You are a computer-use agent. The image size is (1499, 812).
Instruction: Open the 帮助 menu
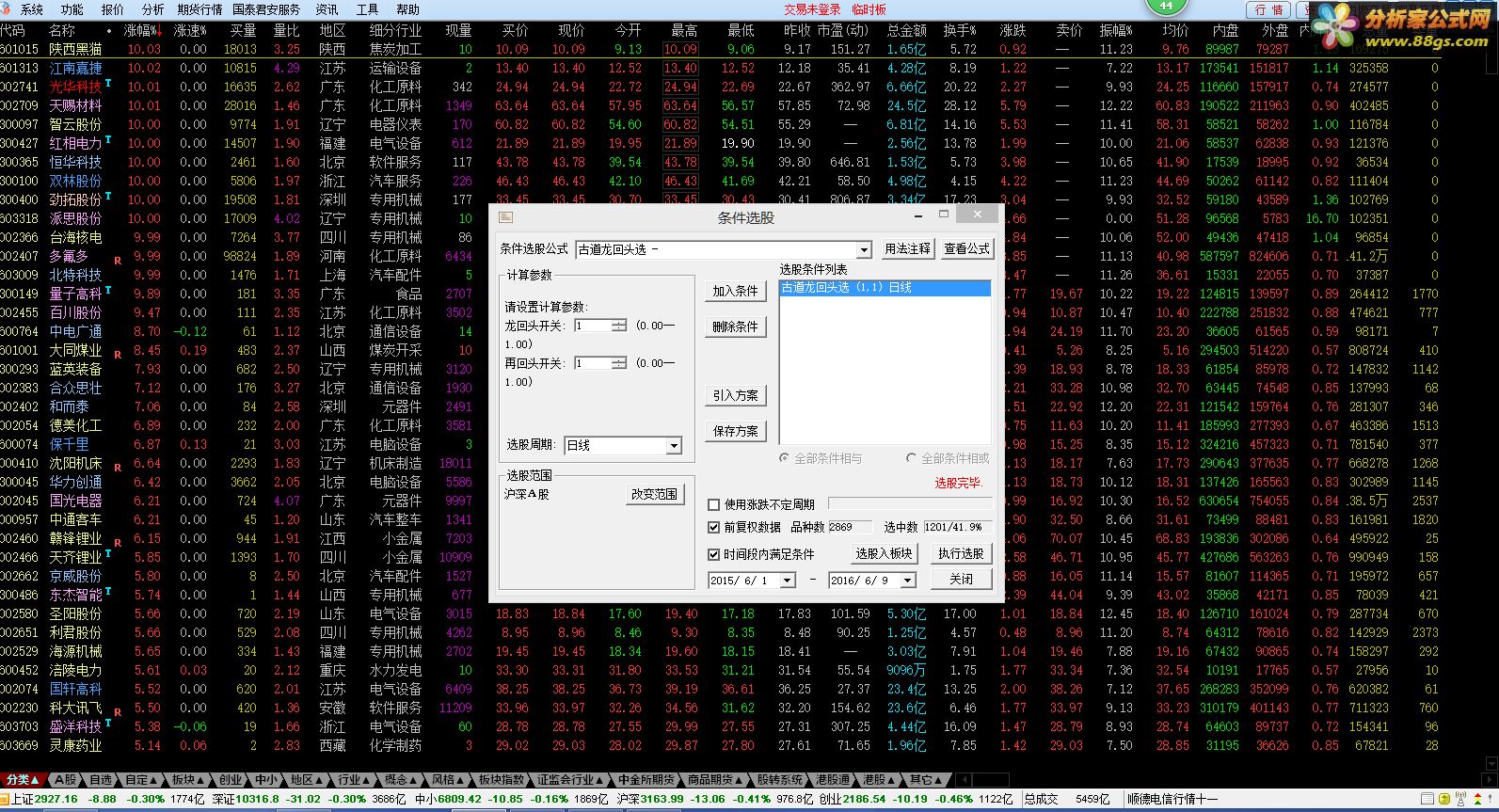point(408,9)
